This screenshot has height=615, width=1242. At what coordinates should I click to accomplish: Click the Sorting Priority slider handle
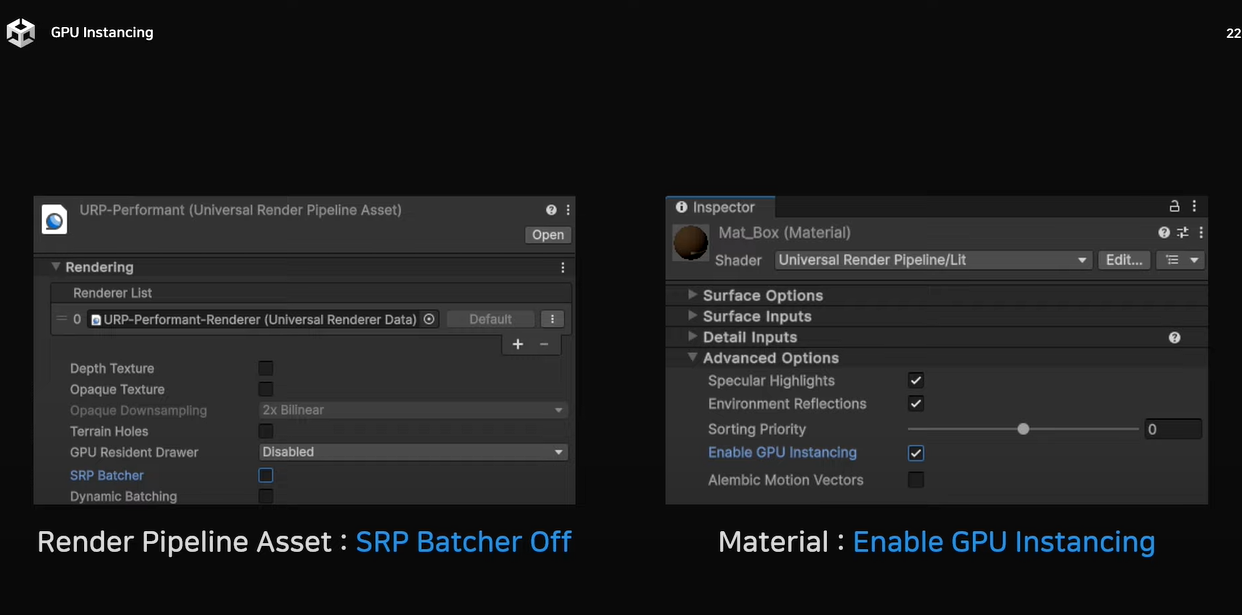click(1023, 429)
